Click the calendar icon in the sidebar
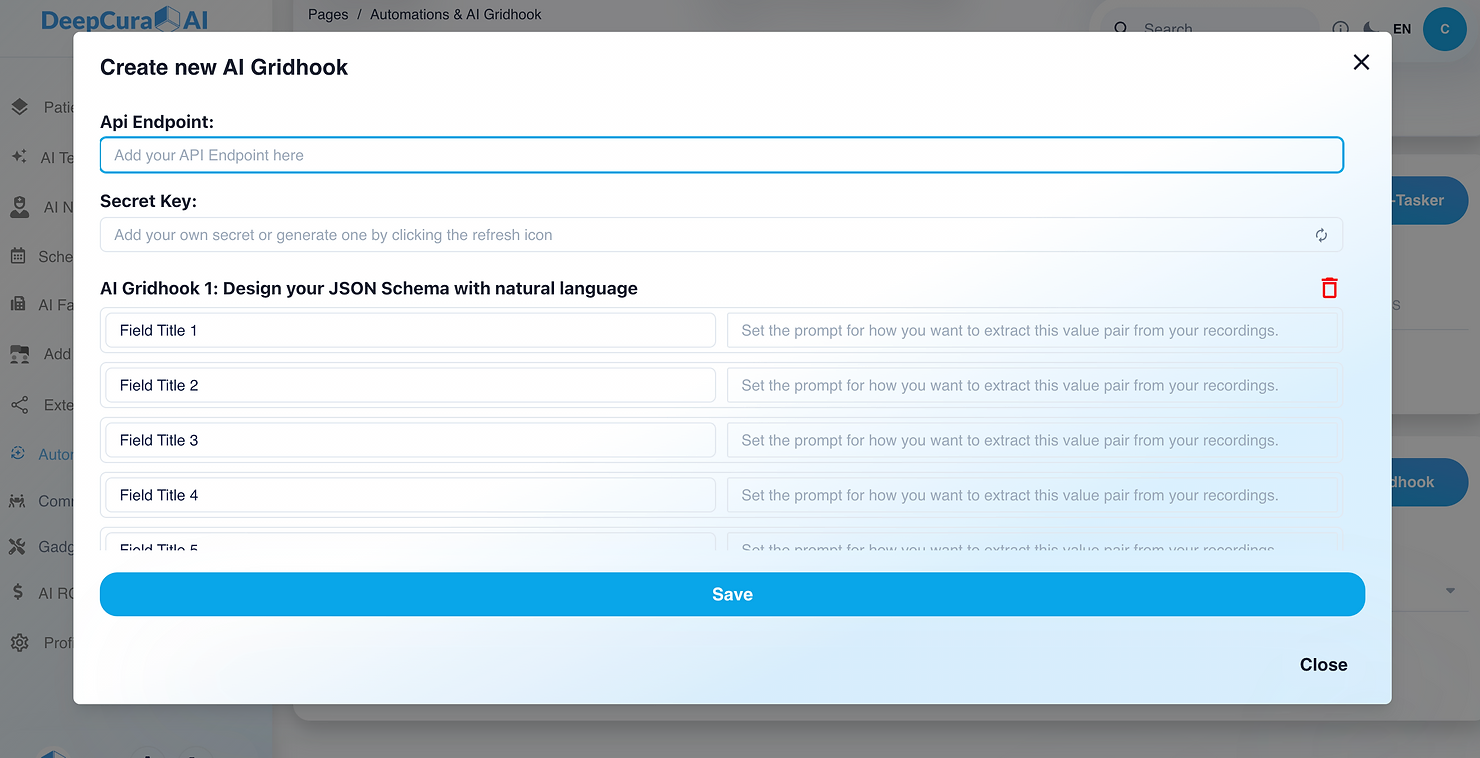Viewport: 1480px width, 758px height. [19, 257]
